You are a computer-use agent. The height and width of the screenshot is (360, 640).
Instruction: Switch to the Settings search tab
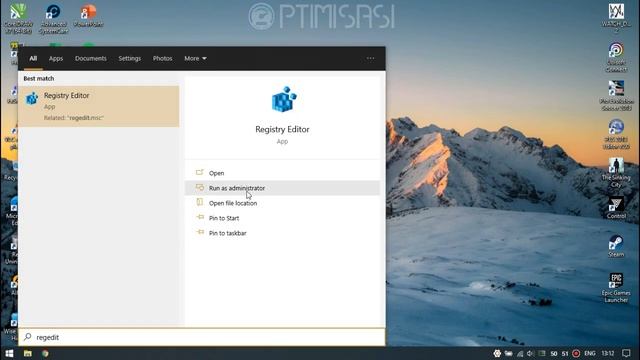(129, 58)
